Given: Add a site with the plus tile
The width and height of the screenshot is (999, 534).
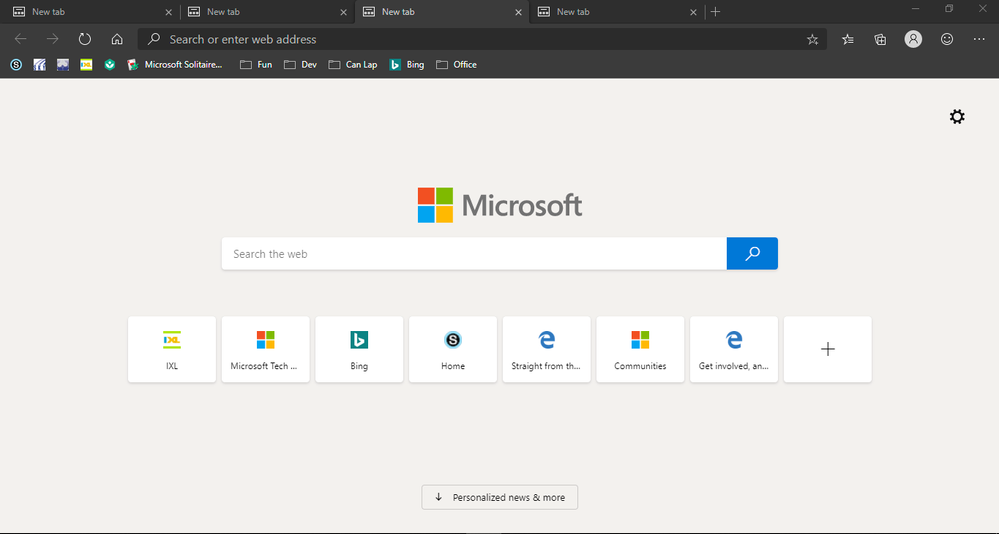Looking at the screenshot, I should click(828, 349).
